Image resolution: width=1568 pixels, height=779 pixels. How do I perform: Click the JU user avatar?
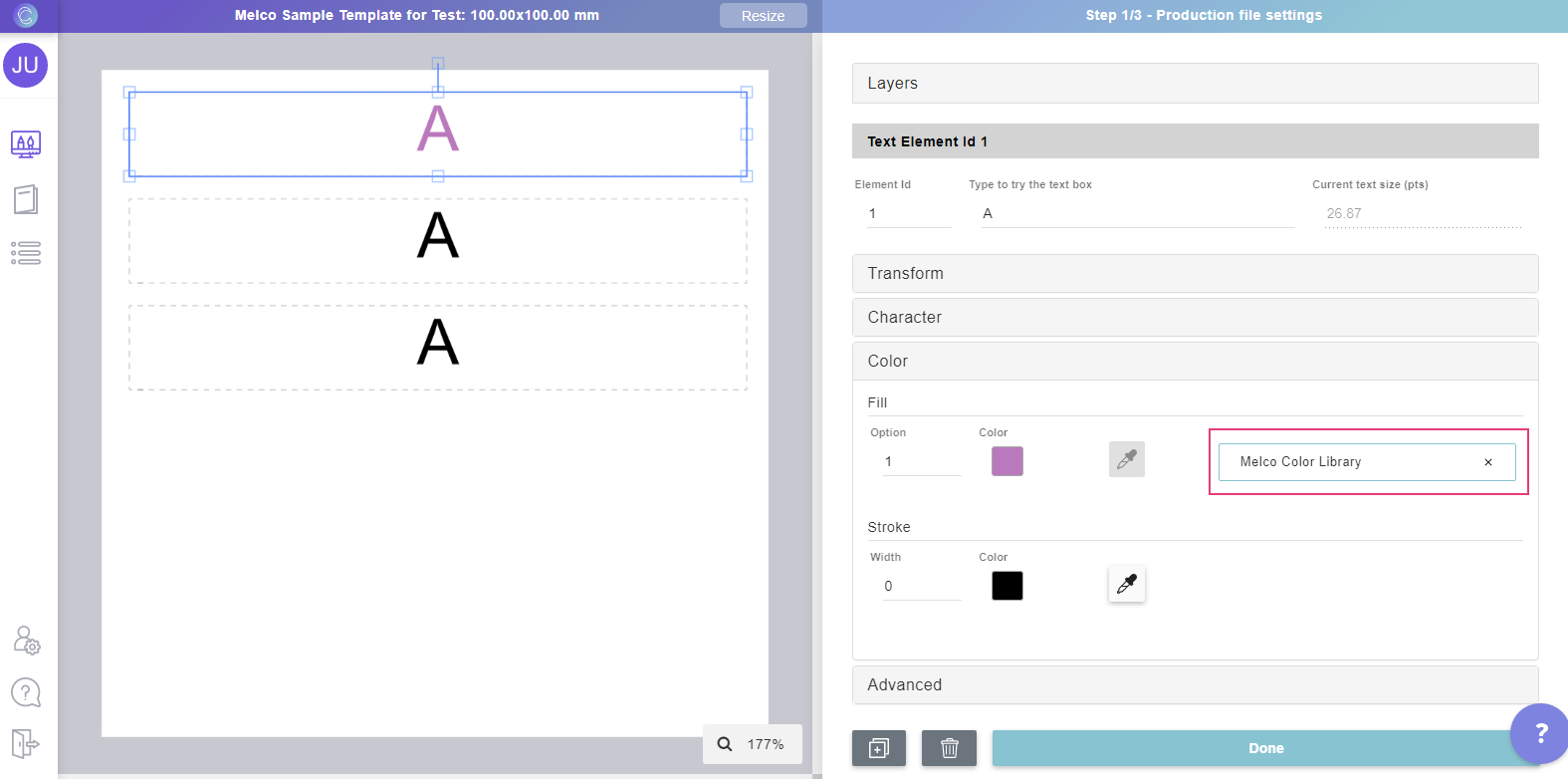[x=25, y=66]
